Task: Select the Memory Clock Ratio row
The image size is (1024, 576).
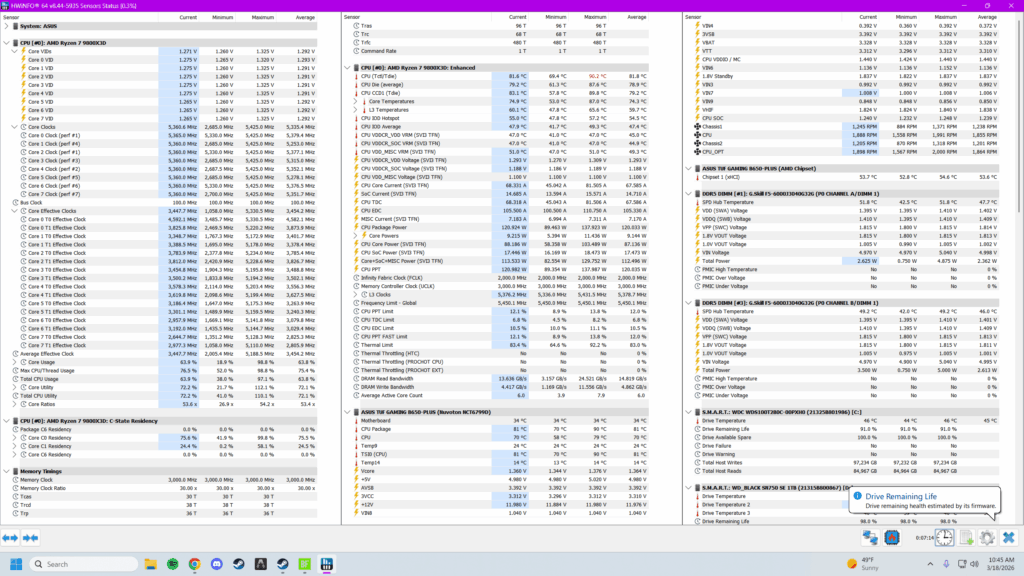Action: pos(159,488)
